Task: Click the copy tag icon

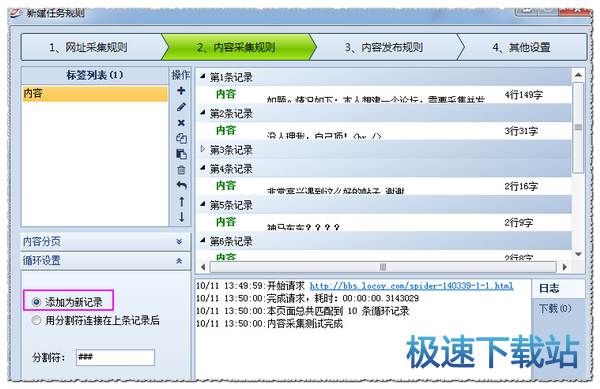Action: pos(181,138)
